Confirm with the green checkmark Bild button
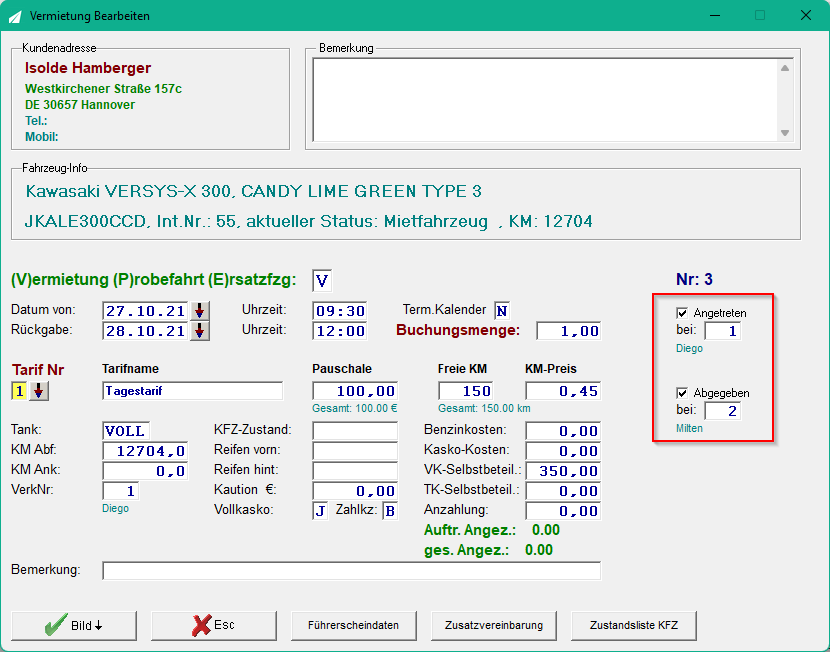The height and width of the screenshot is (652, 830). 74,626
